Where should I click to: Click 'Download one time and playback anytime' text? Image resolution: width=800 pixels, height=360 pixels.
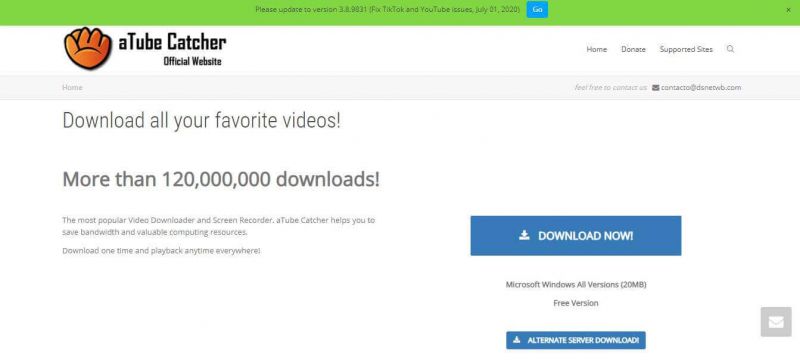161,251
